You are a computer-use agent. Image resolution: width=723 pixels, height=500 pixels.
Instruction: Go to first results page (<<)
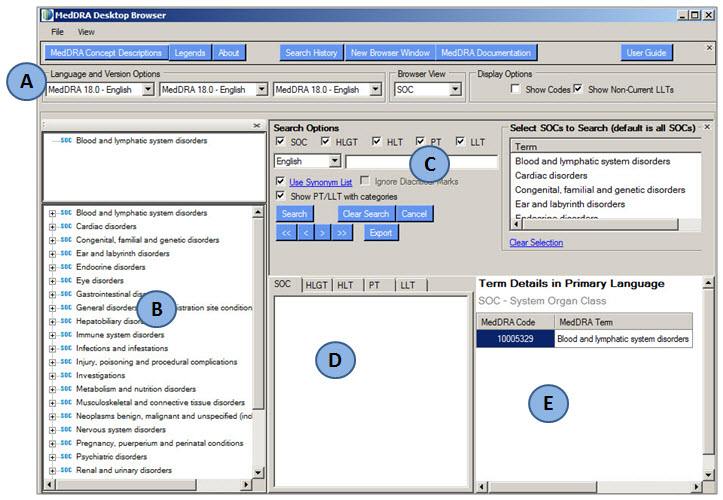[286, 233]
